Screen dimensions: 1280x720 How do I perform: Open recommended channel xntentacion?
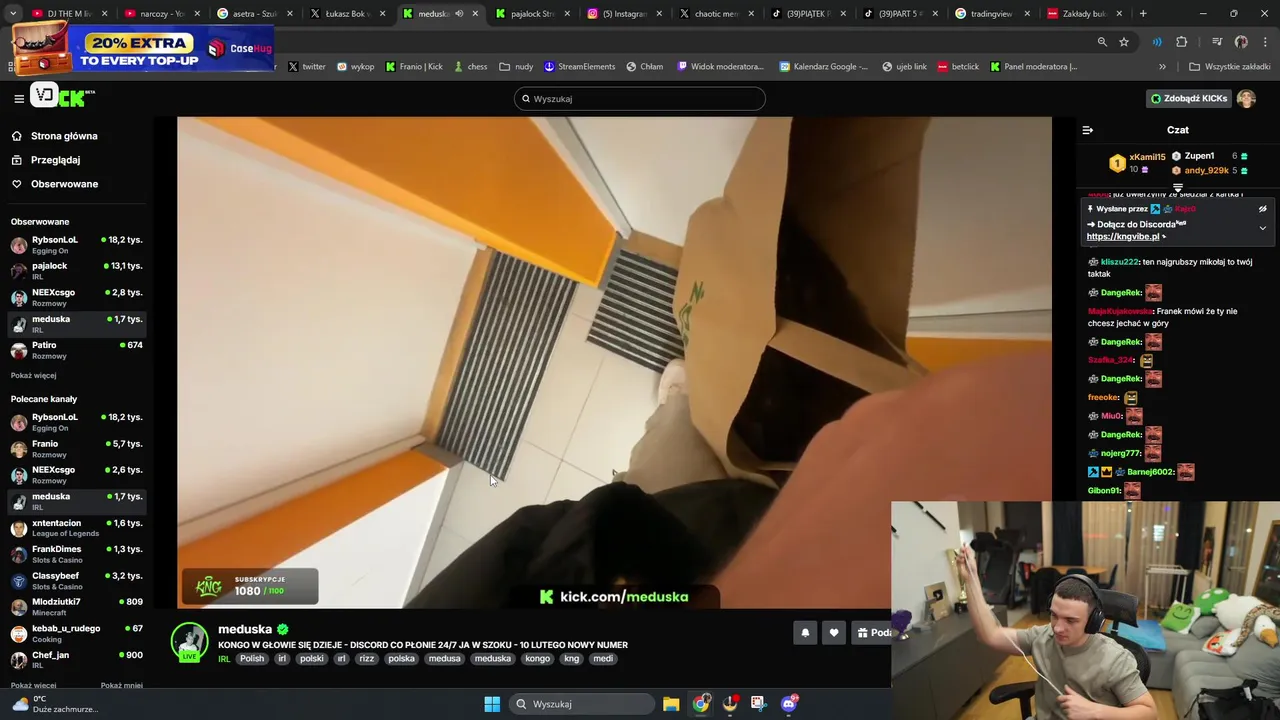coord(76,528)
